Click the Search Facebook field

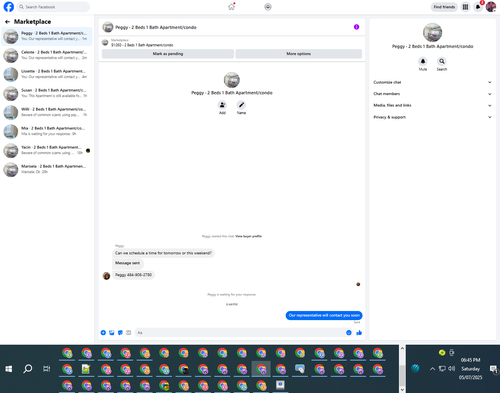coord(53,7)
